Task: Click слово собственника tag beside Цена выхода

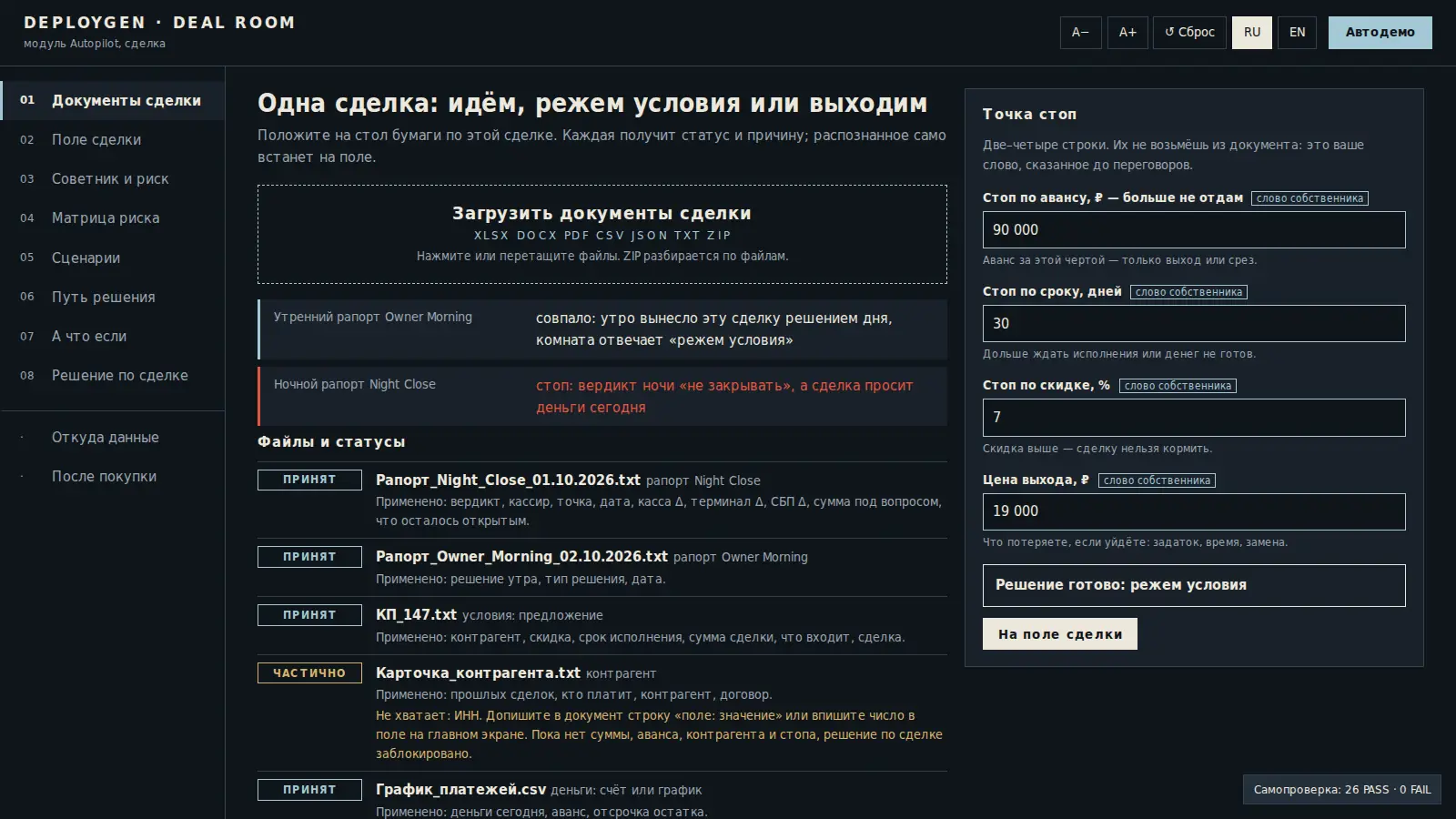Action: 1157,480
